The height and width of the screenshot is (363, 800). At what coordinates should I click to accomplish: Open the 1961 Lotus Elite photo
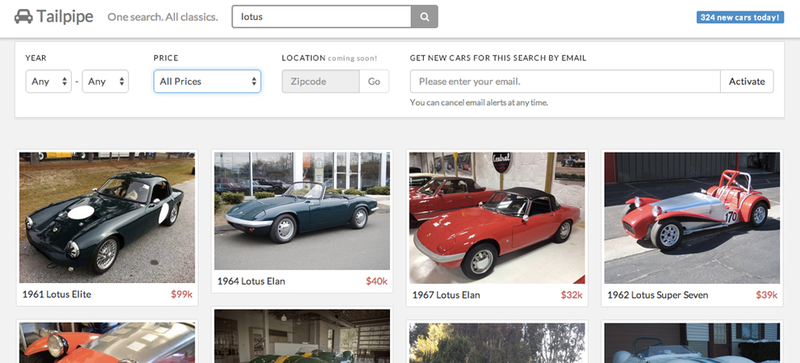tap(107, 217)
